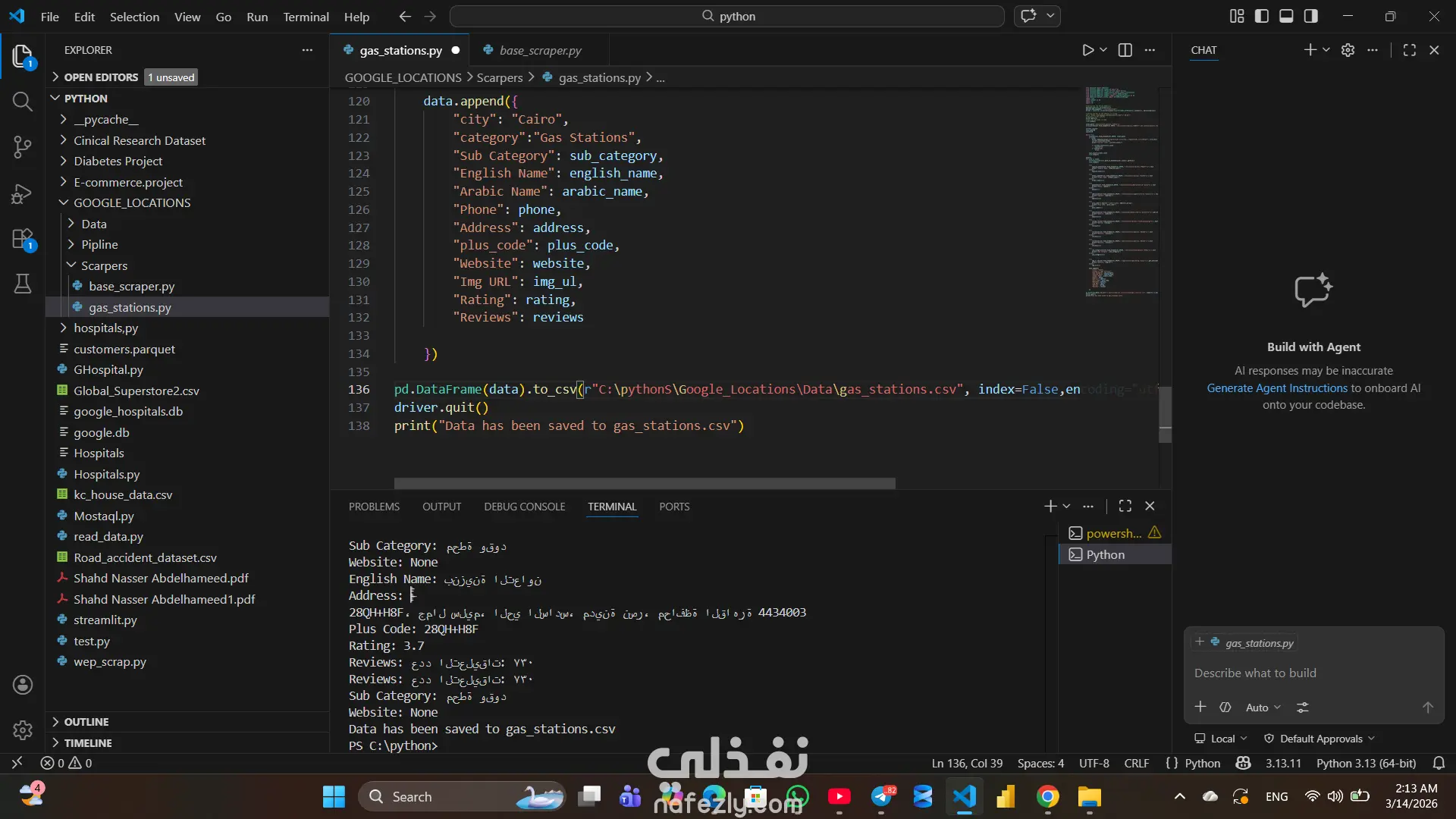
Task: Run the Python file with play button
Action: (1087, 50)
